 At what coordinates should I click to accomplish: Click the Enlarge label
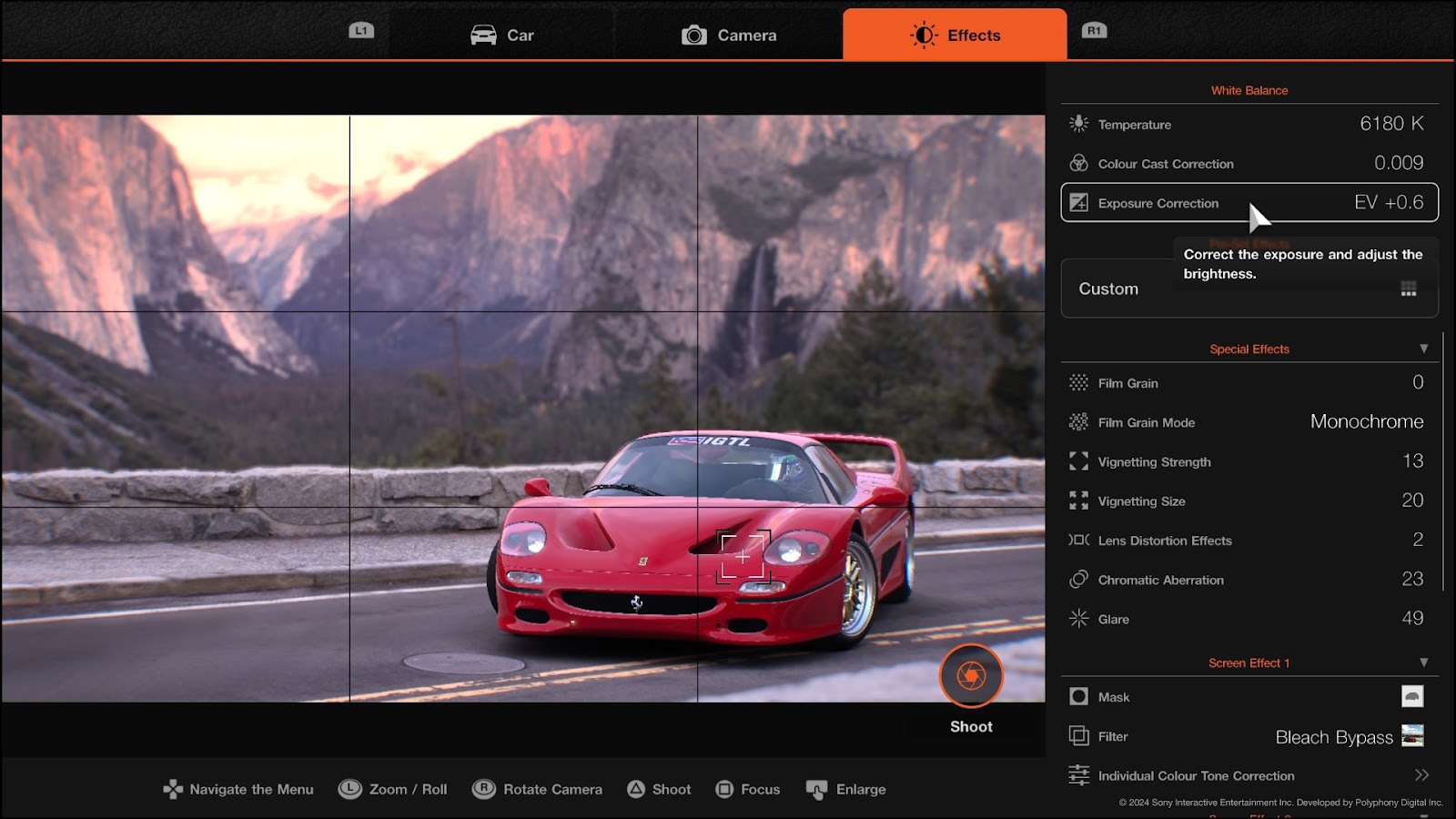click(861, 789)
